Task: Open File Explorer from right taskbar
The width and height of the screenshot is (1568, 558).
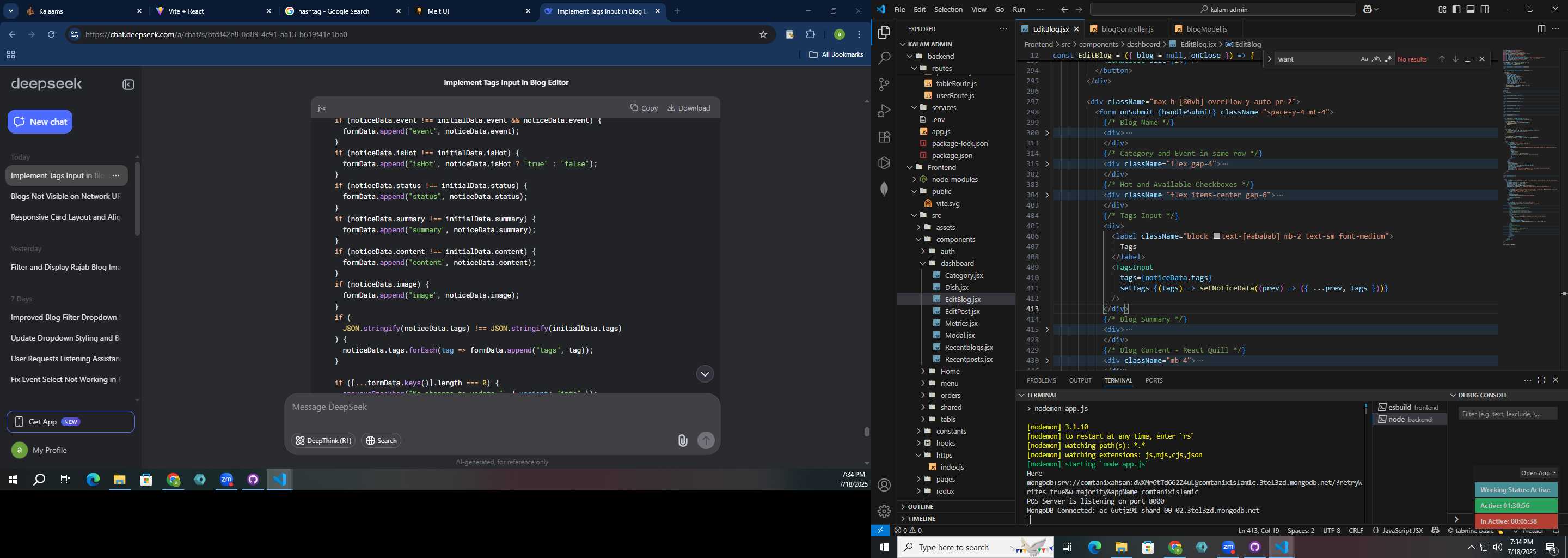Action: point(1121,547)
